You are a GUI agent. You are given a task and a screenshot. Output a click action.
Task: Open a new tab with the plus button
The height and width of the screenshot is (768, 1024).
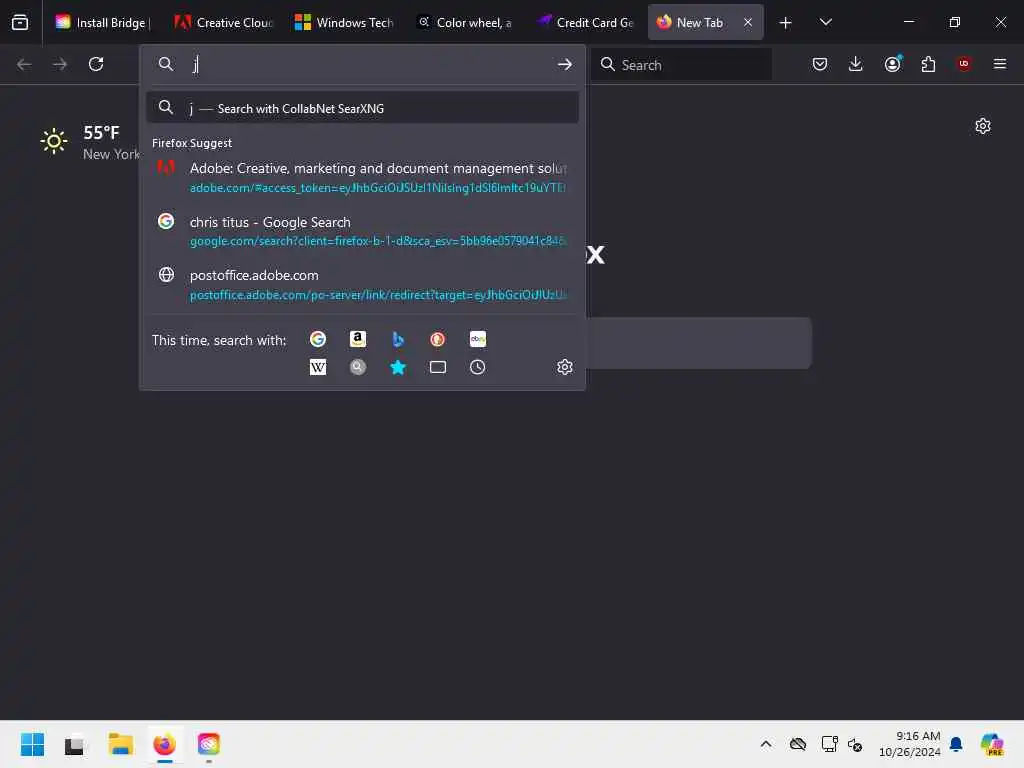tap(786, 23)
